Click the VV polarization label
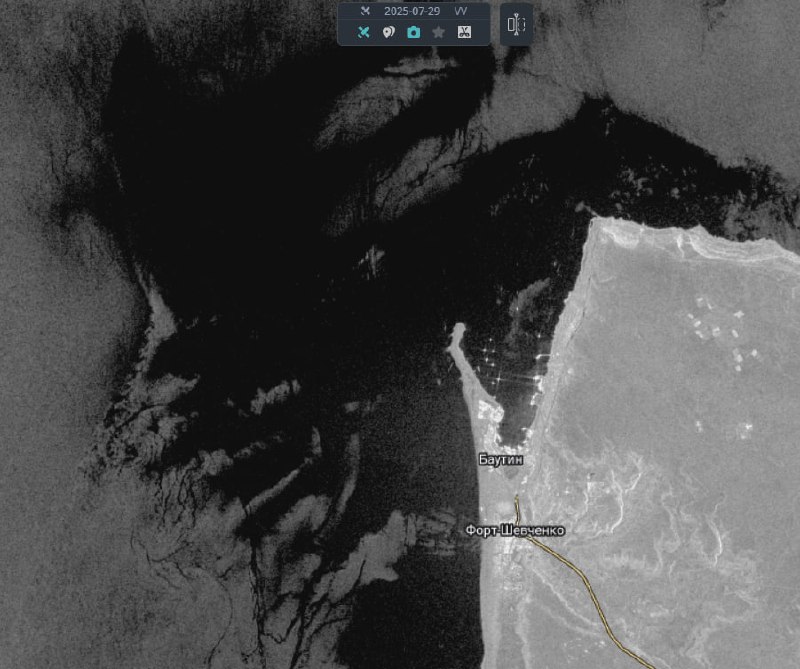 (460, 11)
